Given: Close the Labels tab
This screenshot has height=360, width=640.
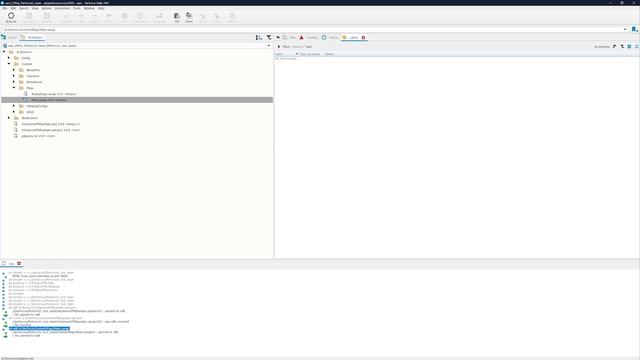Looking at the screenshot, I should (363, 38).
